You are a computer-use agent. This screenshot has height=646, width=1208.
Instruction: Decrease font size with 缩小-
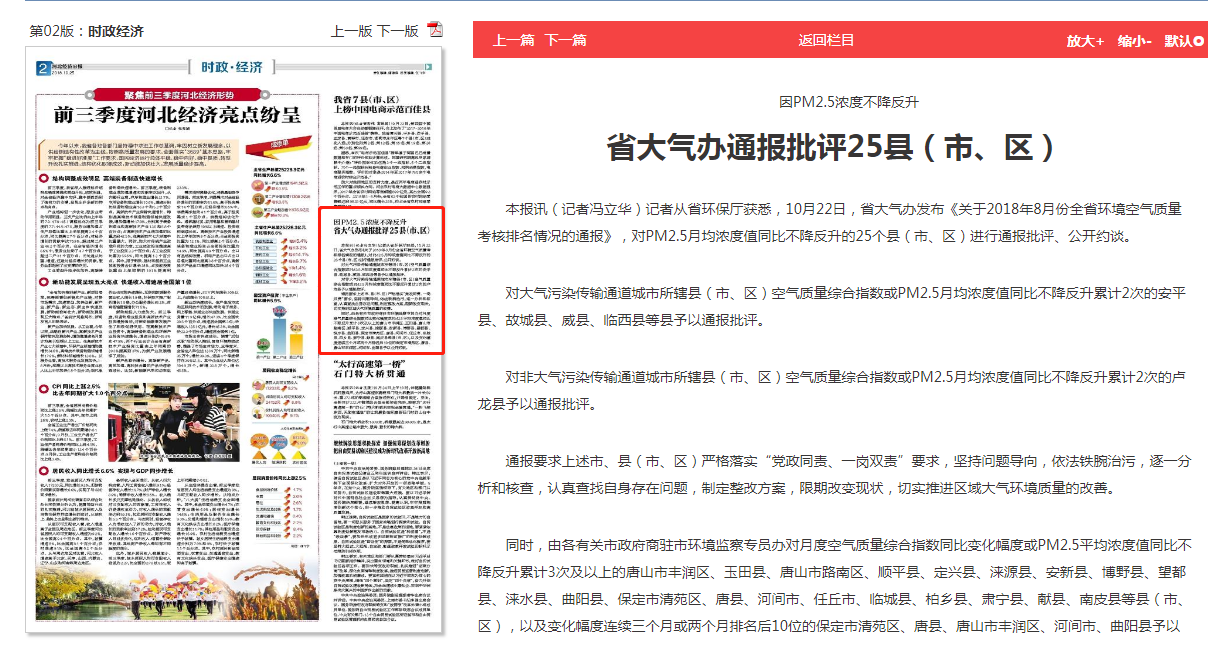pyautogui.click(x=1134, y=41)
